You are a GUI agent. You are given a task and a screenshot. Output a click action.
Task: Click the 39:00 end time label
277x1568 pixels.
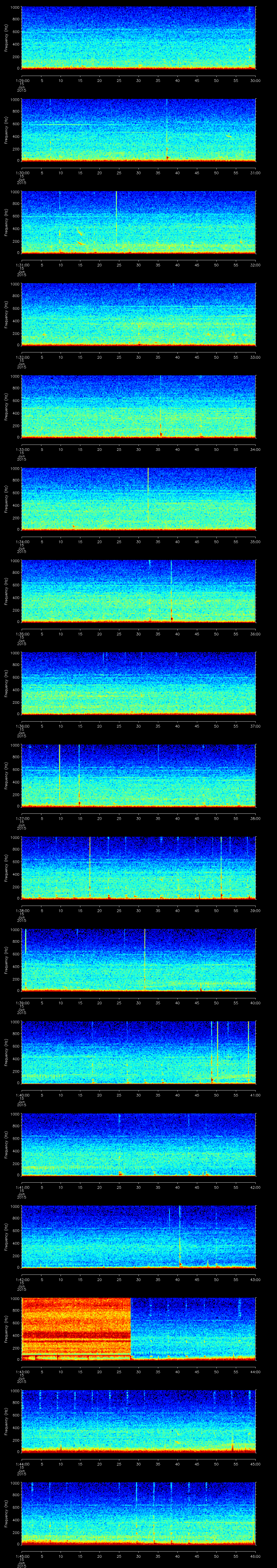click(256, 910)
